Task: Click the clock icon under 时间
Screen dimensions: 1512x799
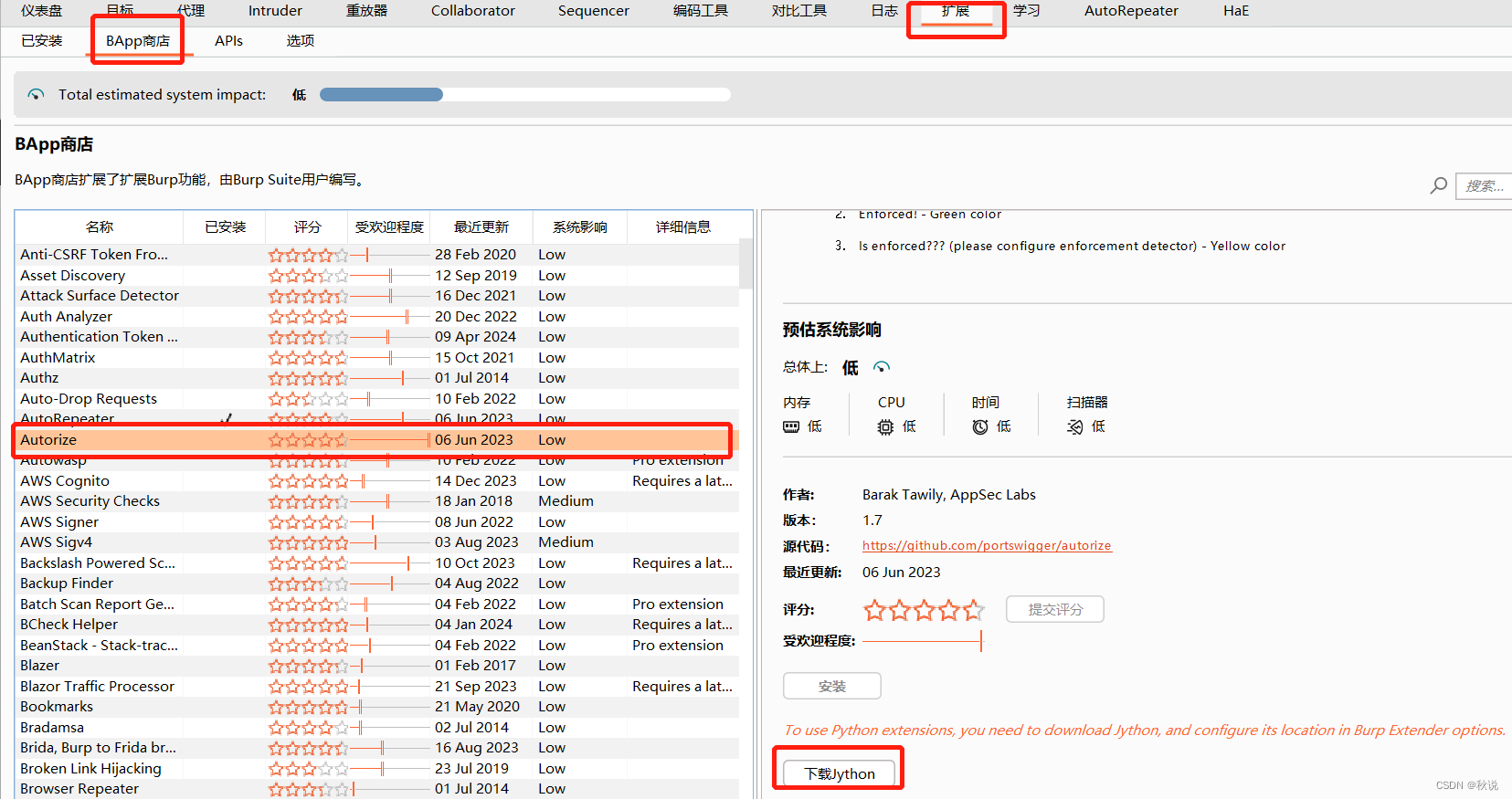Action: tap(980, 426)
